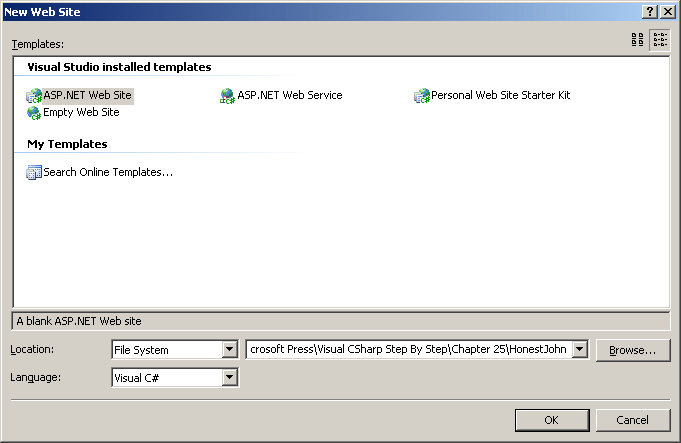Select the ASP.NET Web Service template icon
Image resolution: width=681 pixels, height=443 pixels.
[227, 96]
